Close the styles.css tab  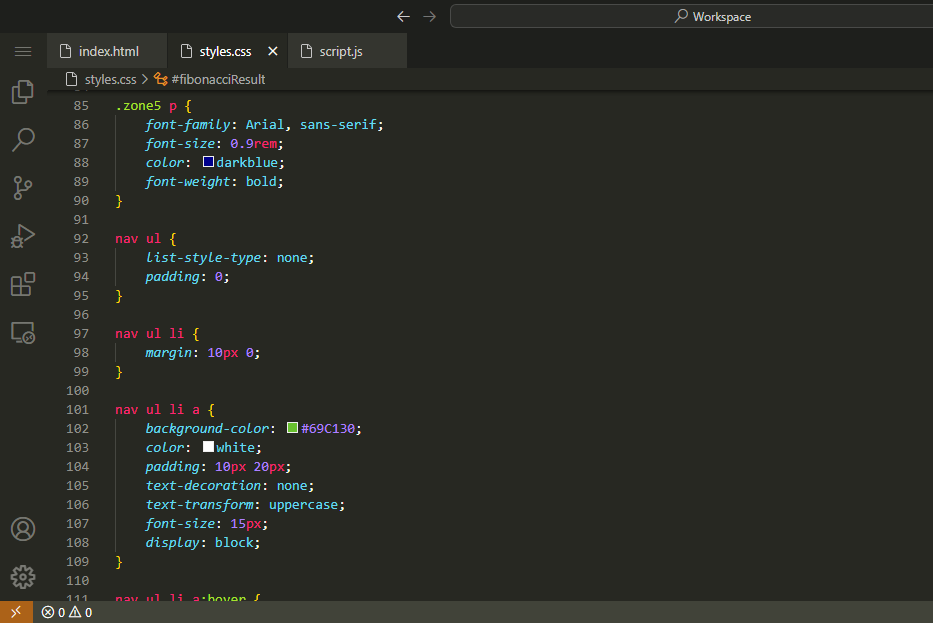[x=273, y=51]
